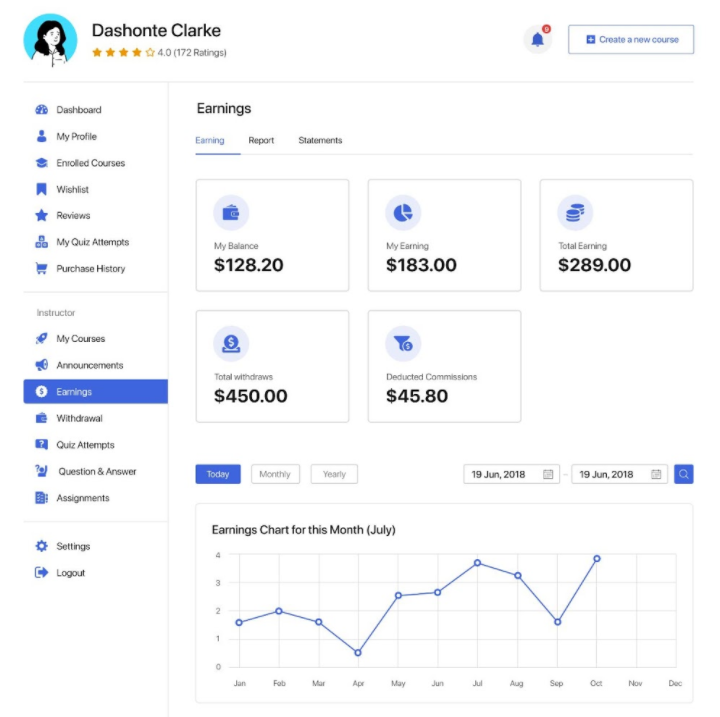Click the My Balance wallet icon
Image resolution: width=720 pixels, height=717 pixels.
click(x=231, y=213)
